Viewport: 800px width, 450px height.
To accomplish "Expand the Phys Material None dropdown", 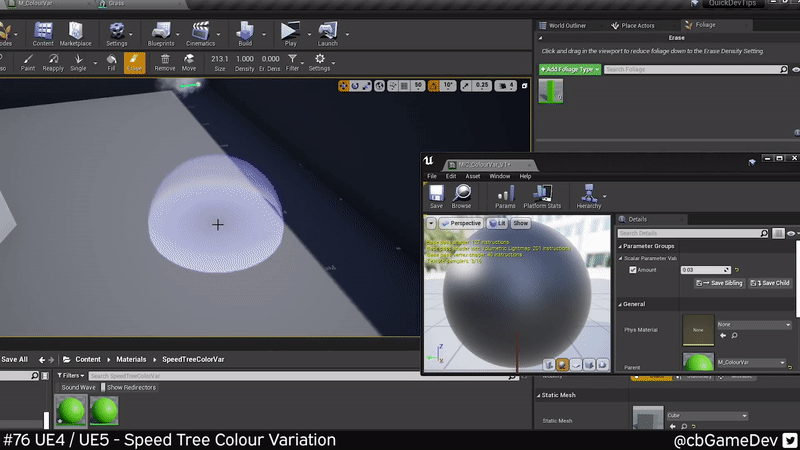I will [x=753, y=324].
